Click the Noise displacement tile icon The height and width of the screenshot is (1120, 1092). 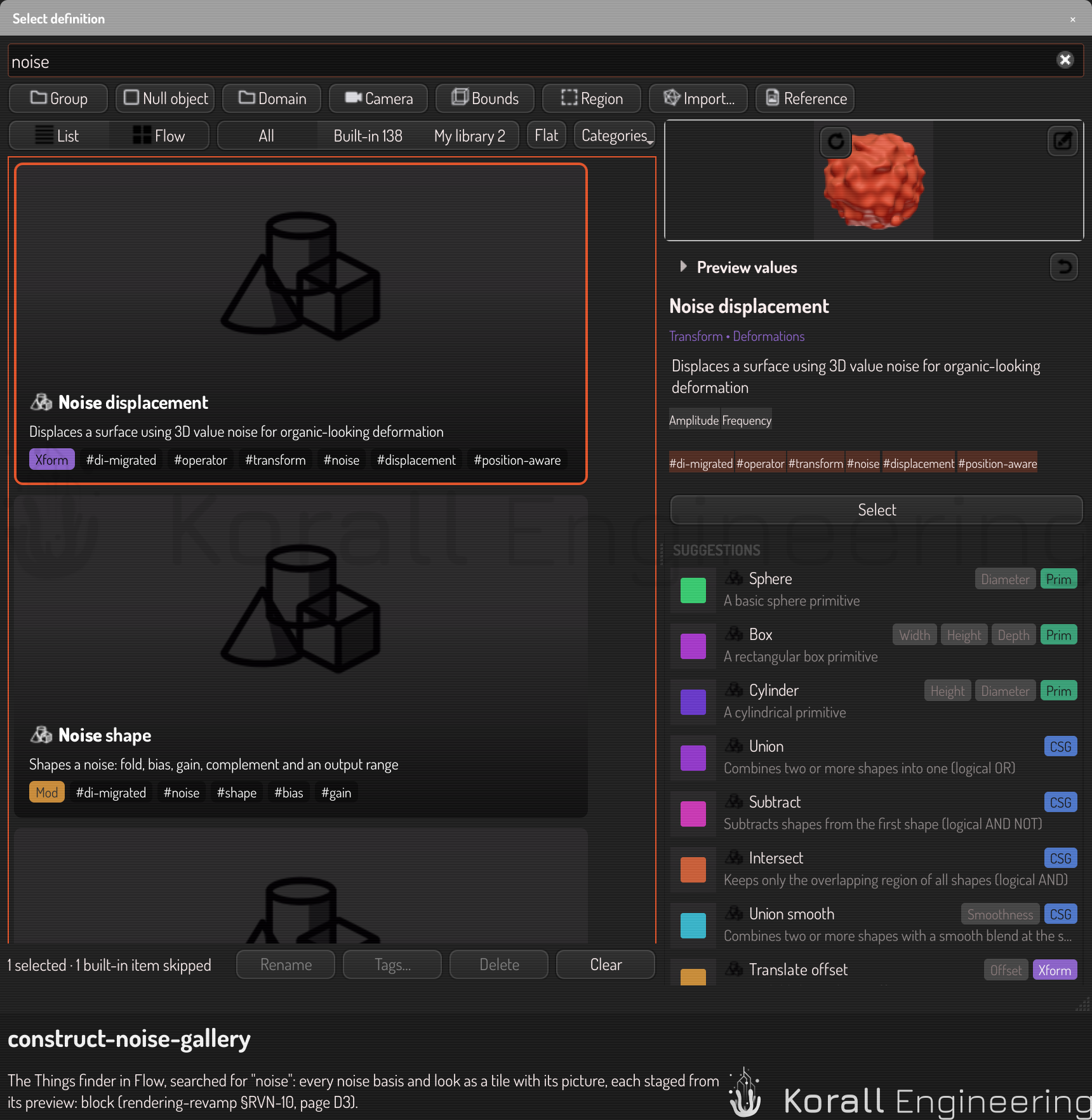41,402
